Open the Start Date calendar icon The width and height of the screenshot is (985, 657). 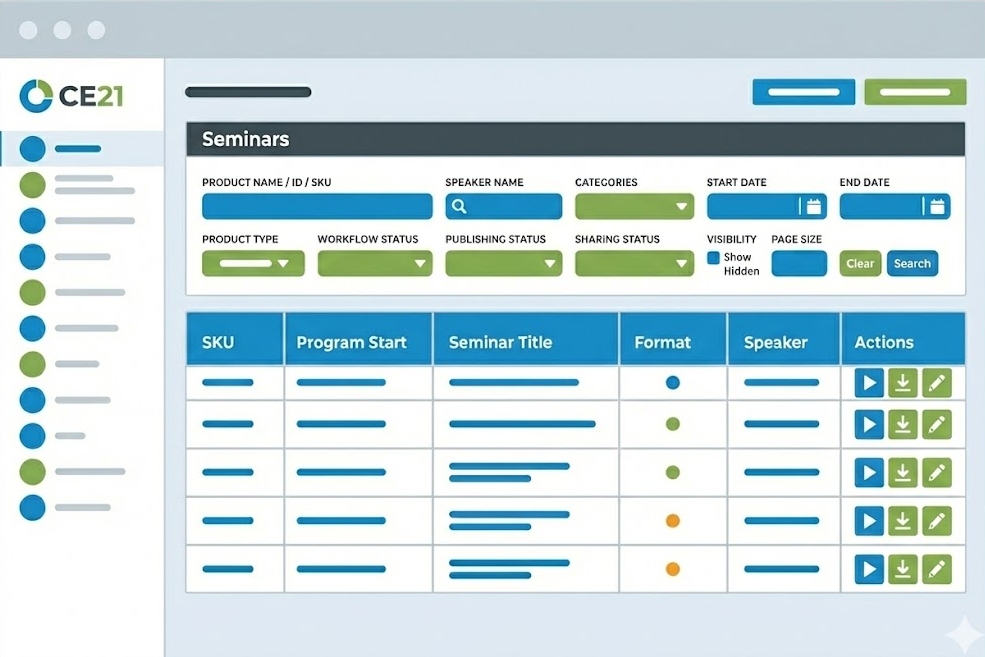tap(814, 207)
